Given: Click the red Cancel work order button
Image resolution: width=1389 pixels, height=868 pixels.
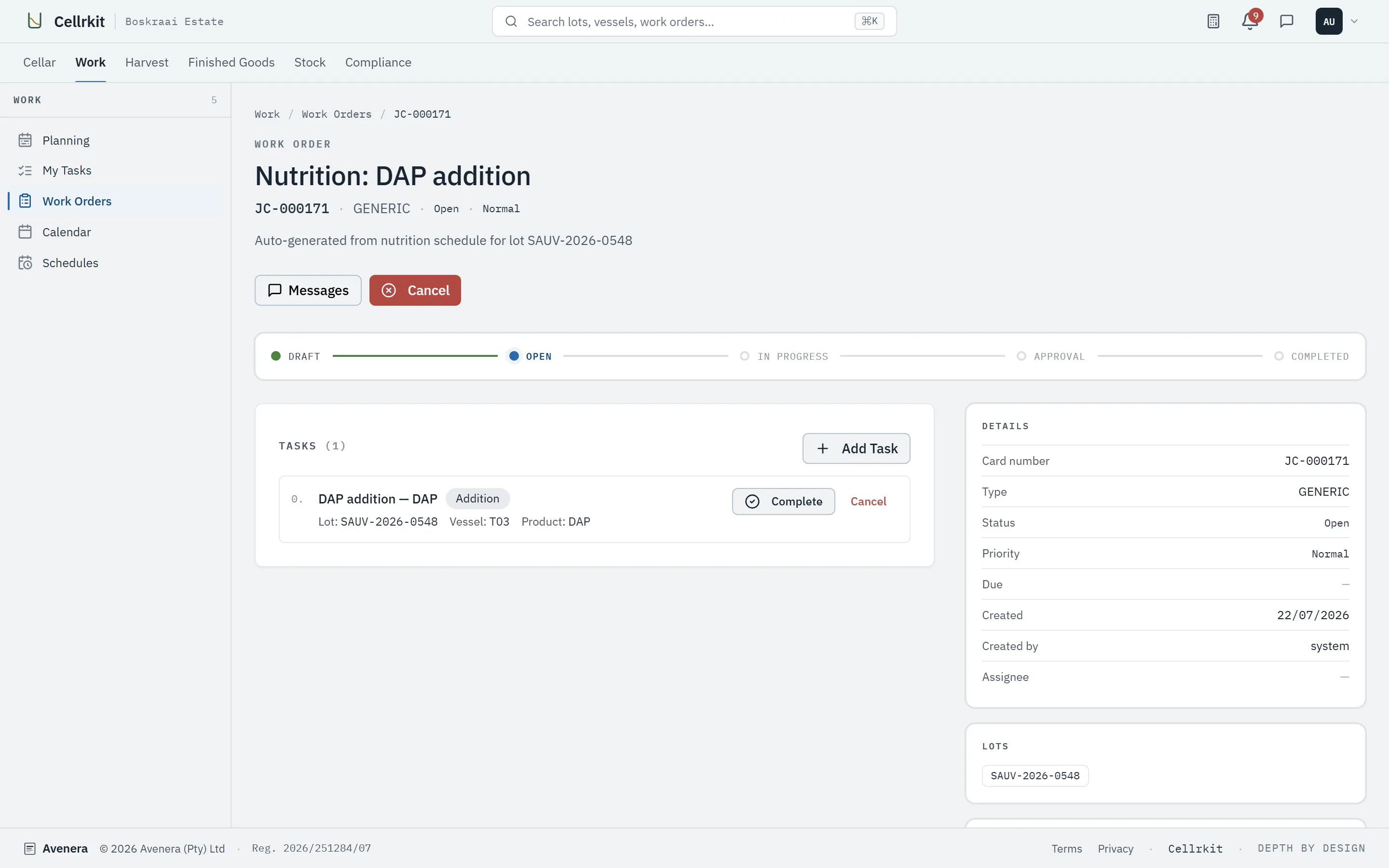Looking at the screenshot, I should pos(415,290).
